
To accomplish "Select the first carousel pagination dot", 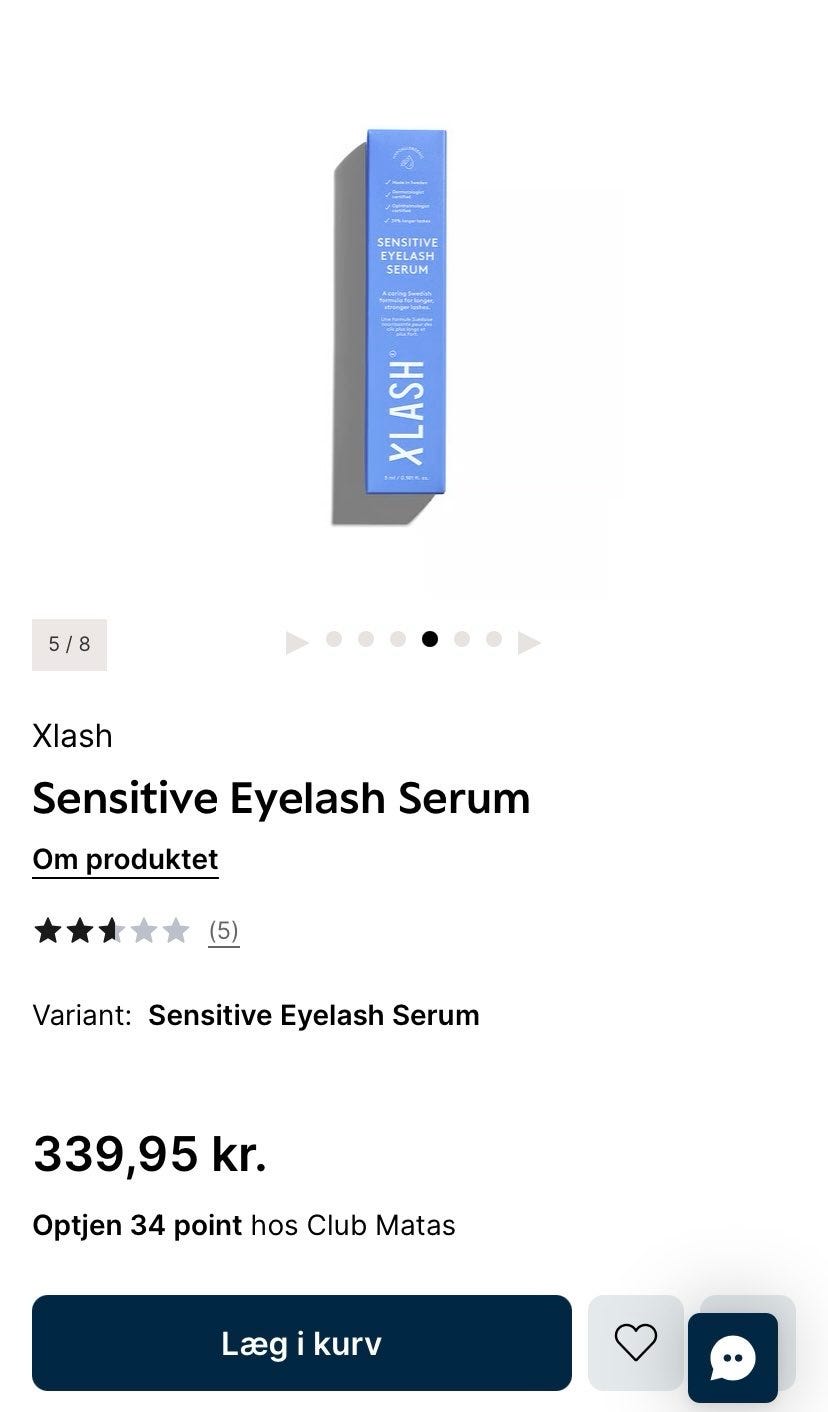I will point(334,639).
